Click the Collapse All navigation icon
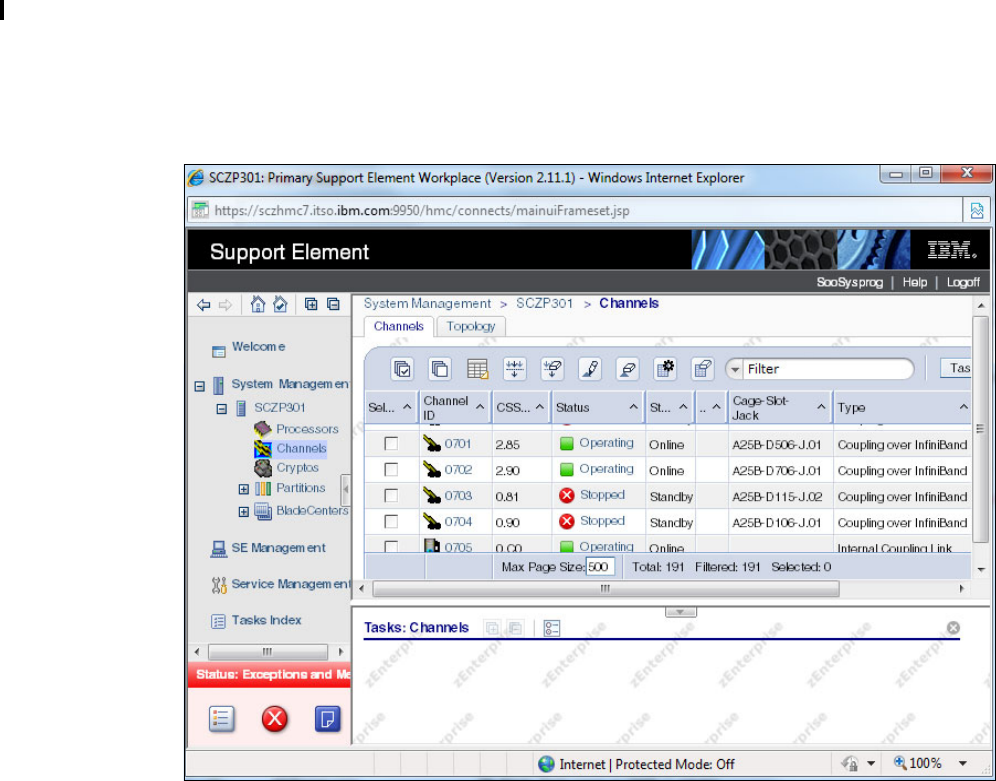The height and width of the screenshot is (781, 996). [x=333, y=304]
